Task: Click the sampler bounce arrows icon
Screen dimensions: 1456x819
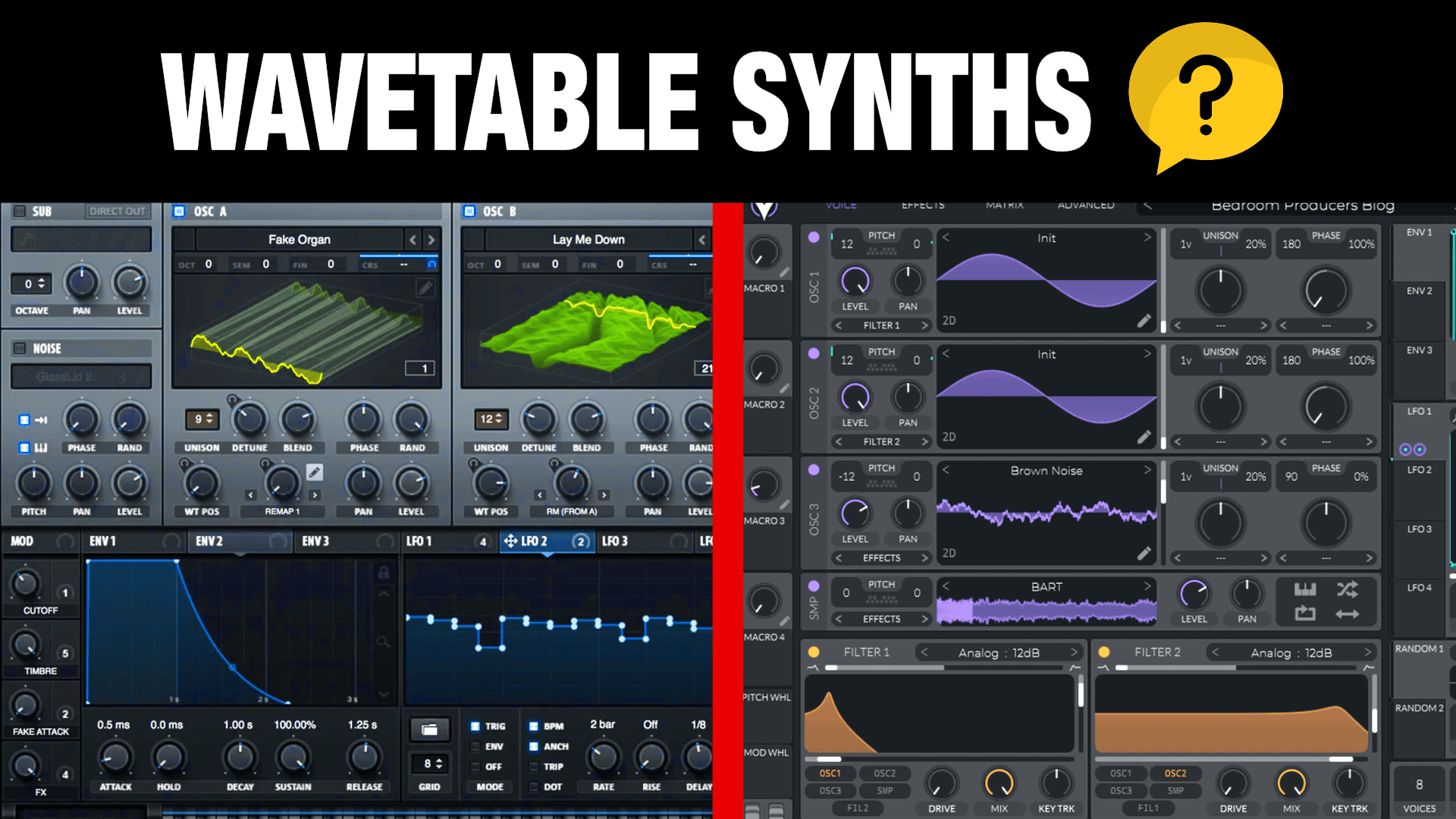Action: [x=1348, y=613]
